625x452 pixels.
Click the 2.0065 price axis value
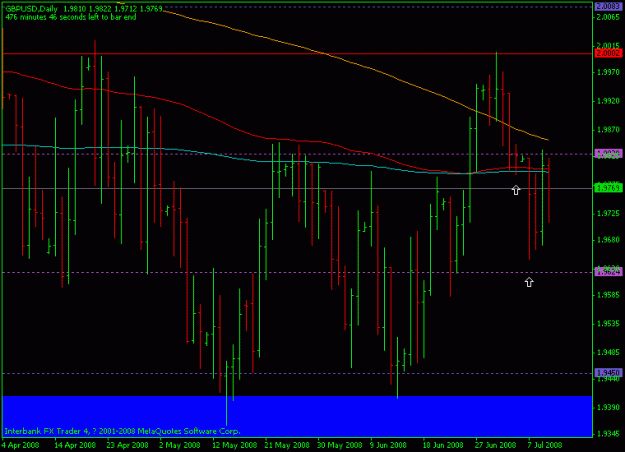pyautogui.click(x=608, y=17)
